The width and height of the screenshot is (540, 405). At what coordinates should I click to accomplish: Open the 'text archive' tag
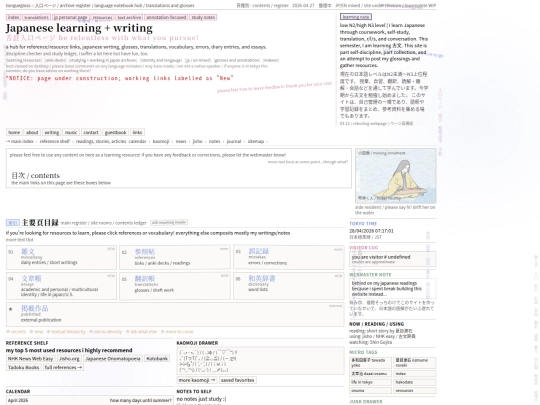[x=129, y=17]
